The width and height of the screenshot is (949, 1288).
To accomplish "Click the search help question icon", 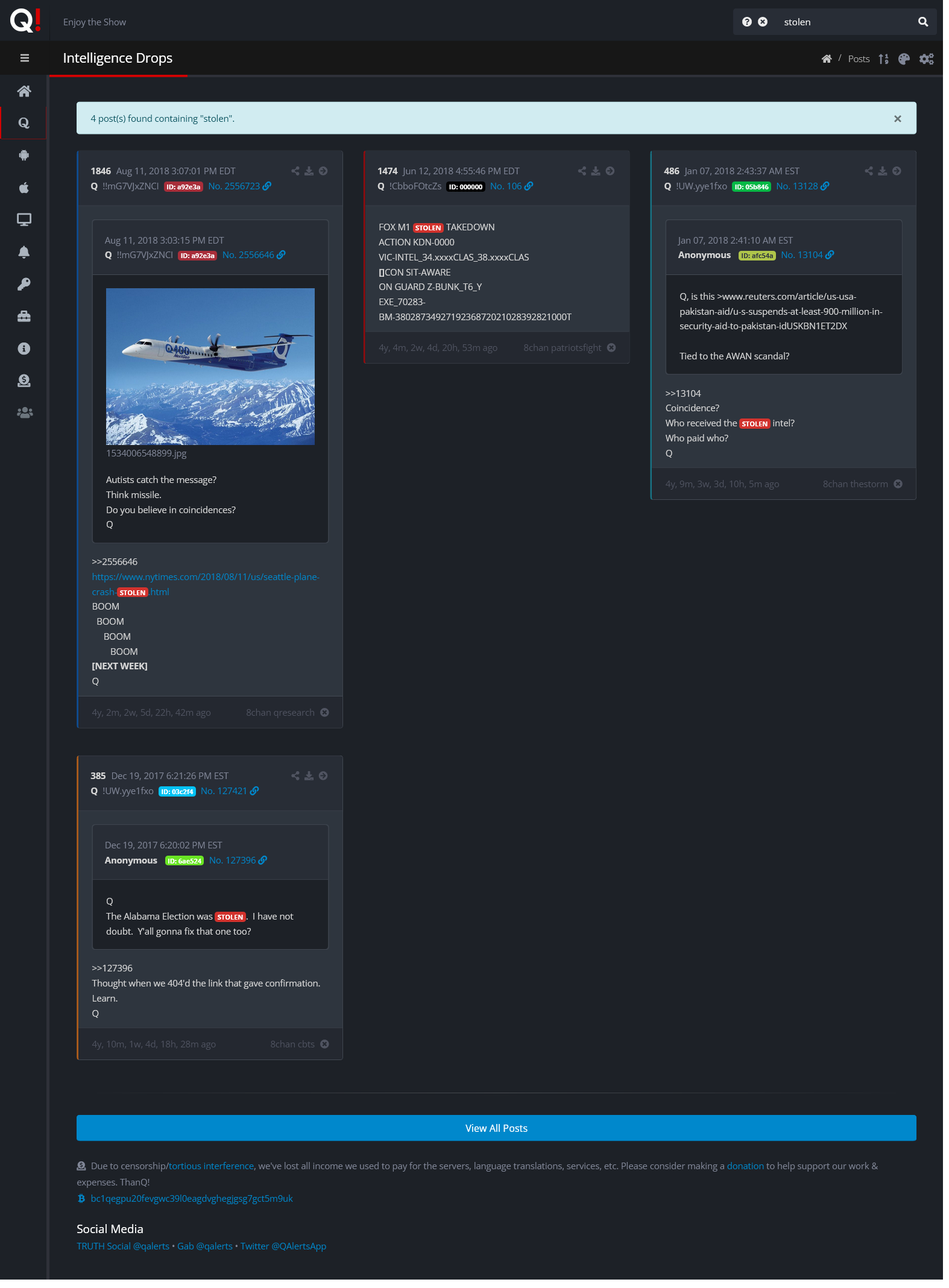I will tap(747, 22).
